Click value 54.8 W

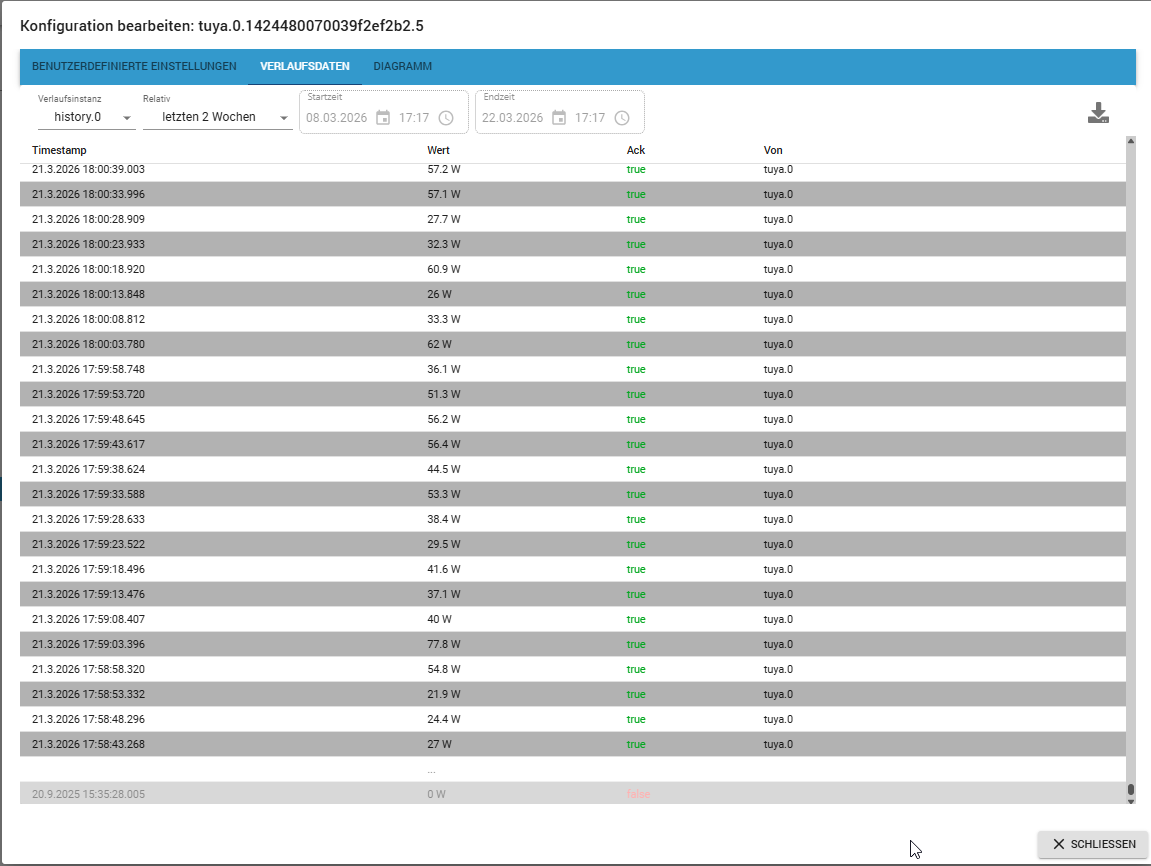click(443, 669)
